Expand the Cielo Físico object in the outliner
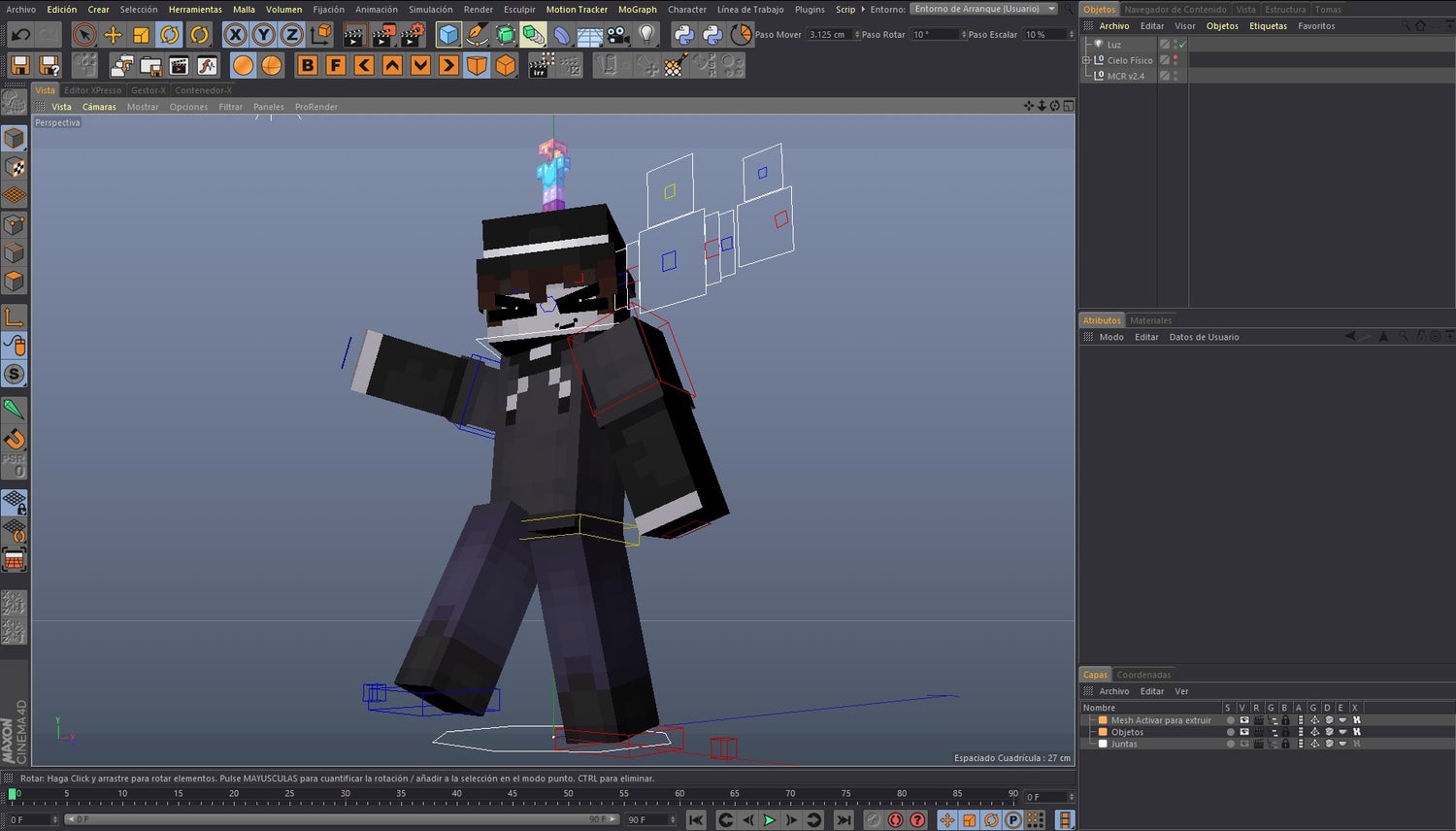Image resolution: width=1456 pixels, height=831 pixels. 1085,60
